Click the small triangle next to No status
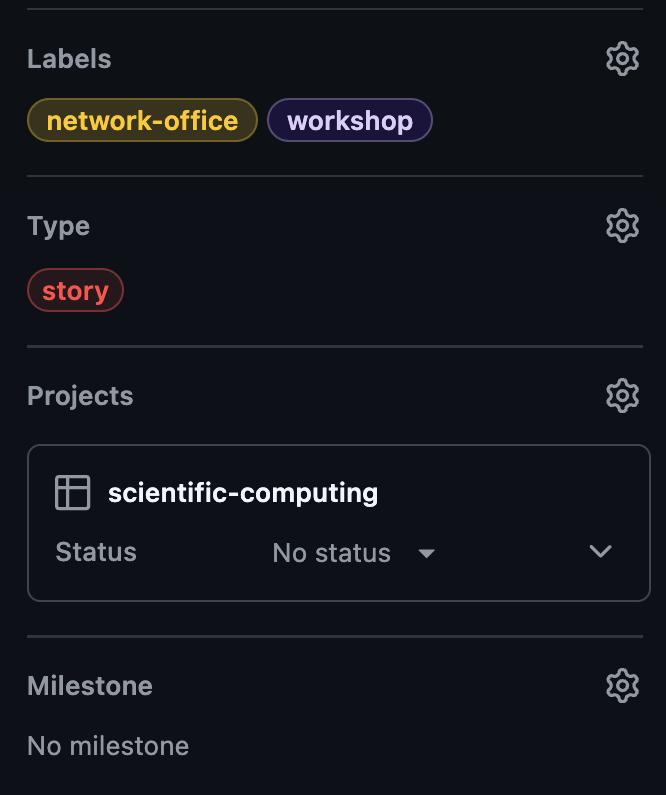 tap(427, 553)
